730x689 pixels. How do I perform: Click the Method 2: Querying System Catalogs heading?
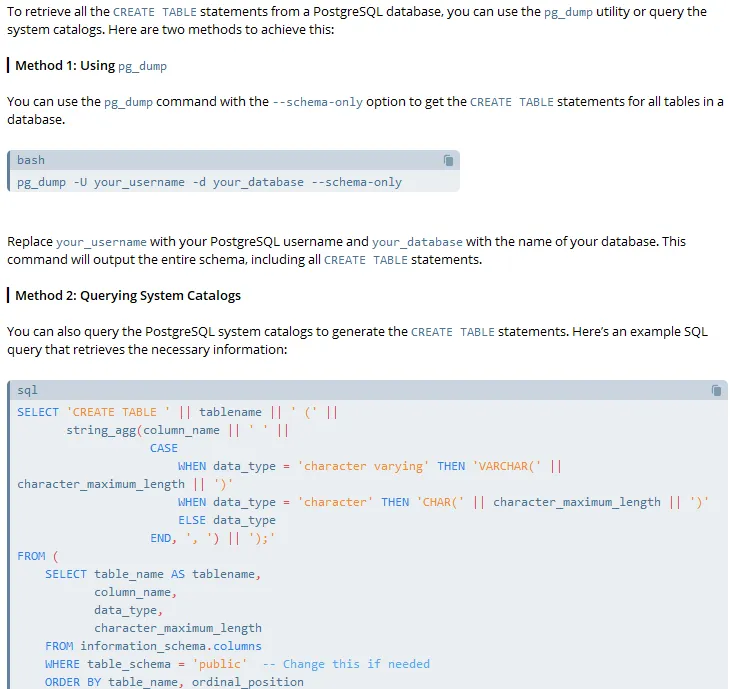click(x=128, y=295)
